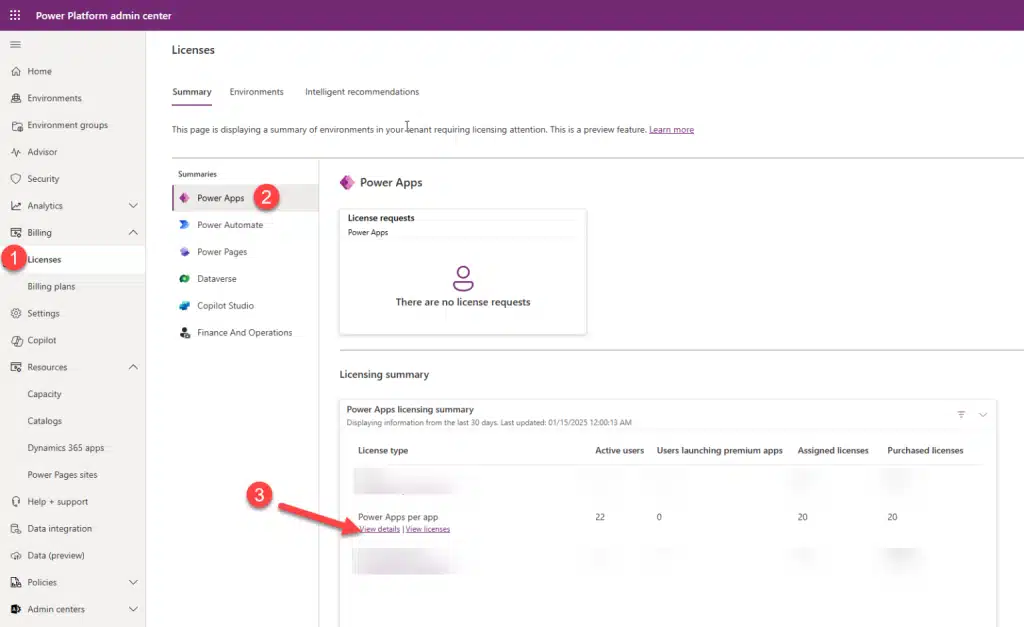Open Environment groups page
The width and height of the screenshot is (1024, 627).
click(x=72, y=125)
